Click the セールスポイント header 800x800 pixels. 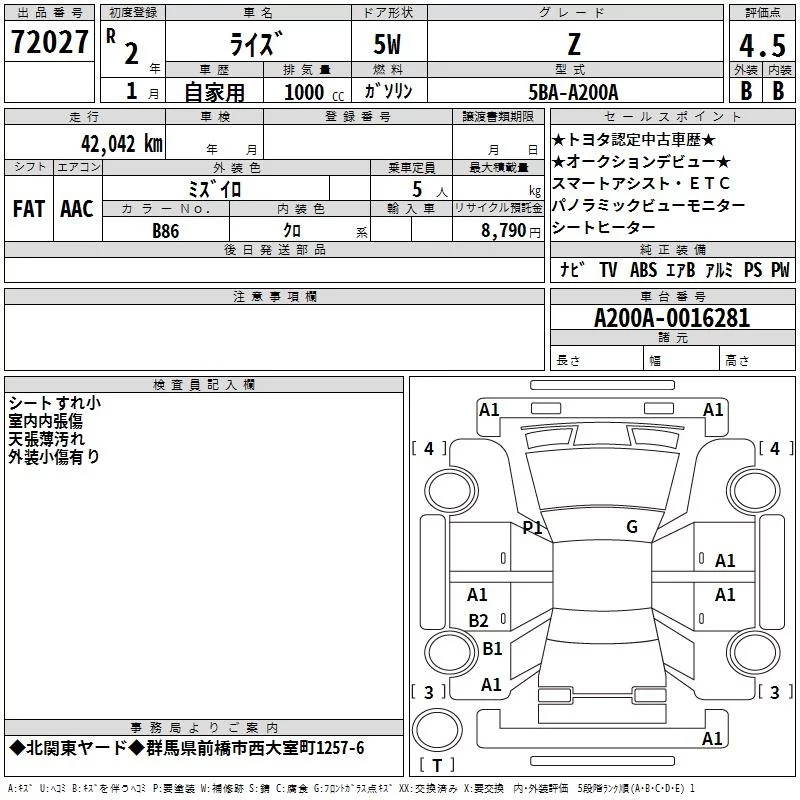click(672, 116)
